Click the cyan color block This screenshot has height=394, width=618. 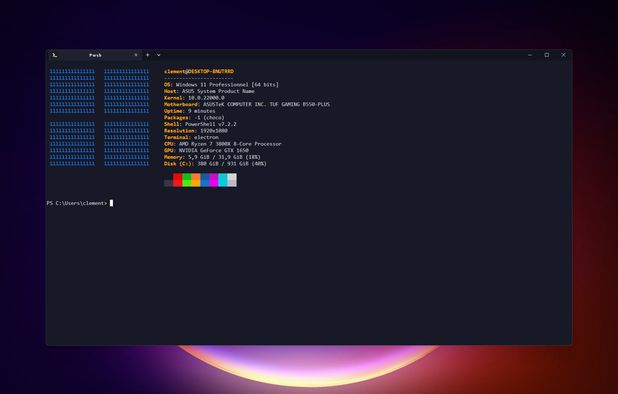[223, 180]
